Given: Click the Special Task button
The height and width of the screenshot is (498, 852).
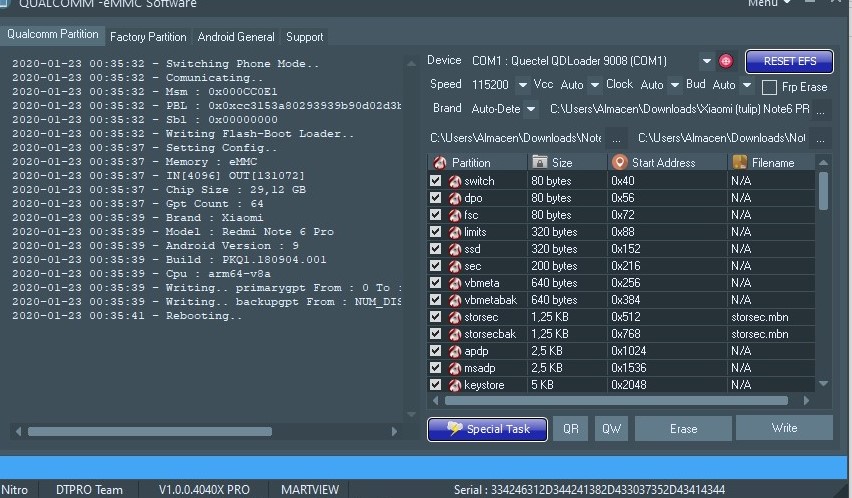Looking at the screenshot, I should click(487, 429).
